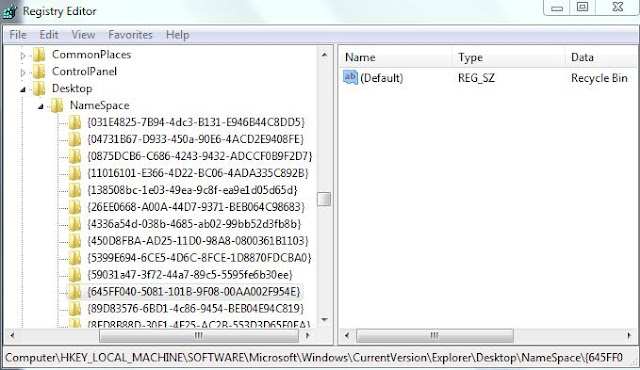
Task: Click tree pane vertical scroll up arrow
Action: (x=324, y=55)
